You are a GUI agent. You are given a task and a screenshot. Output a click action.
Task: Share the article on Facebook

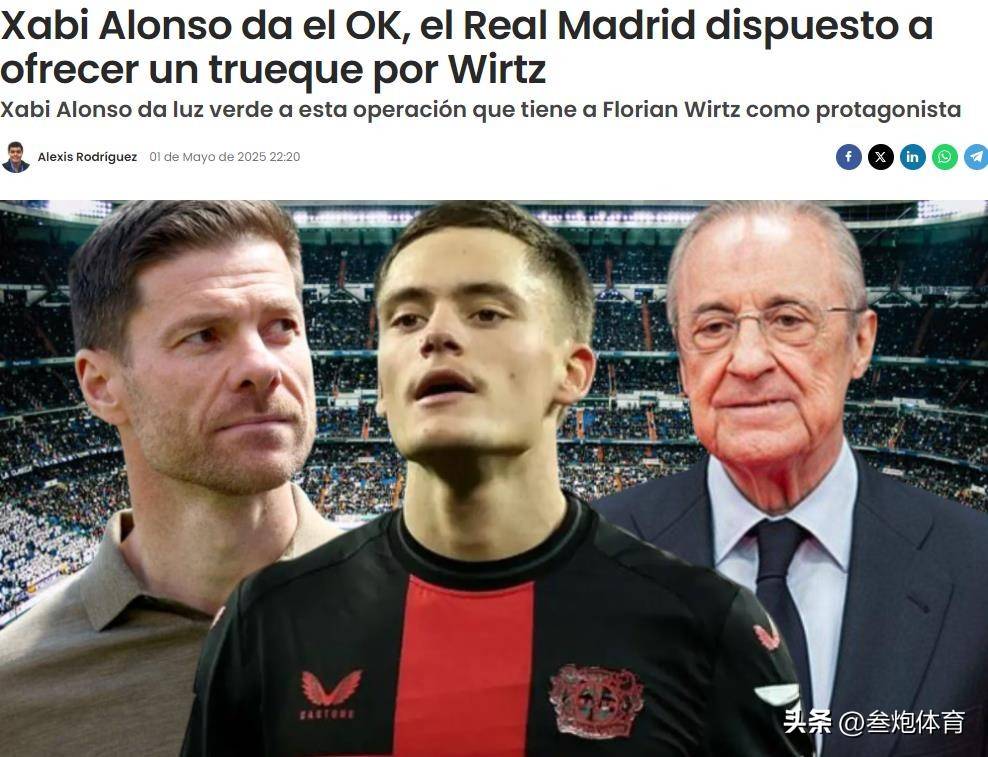coord(849,157)
